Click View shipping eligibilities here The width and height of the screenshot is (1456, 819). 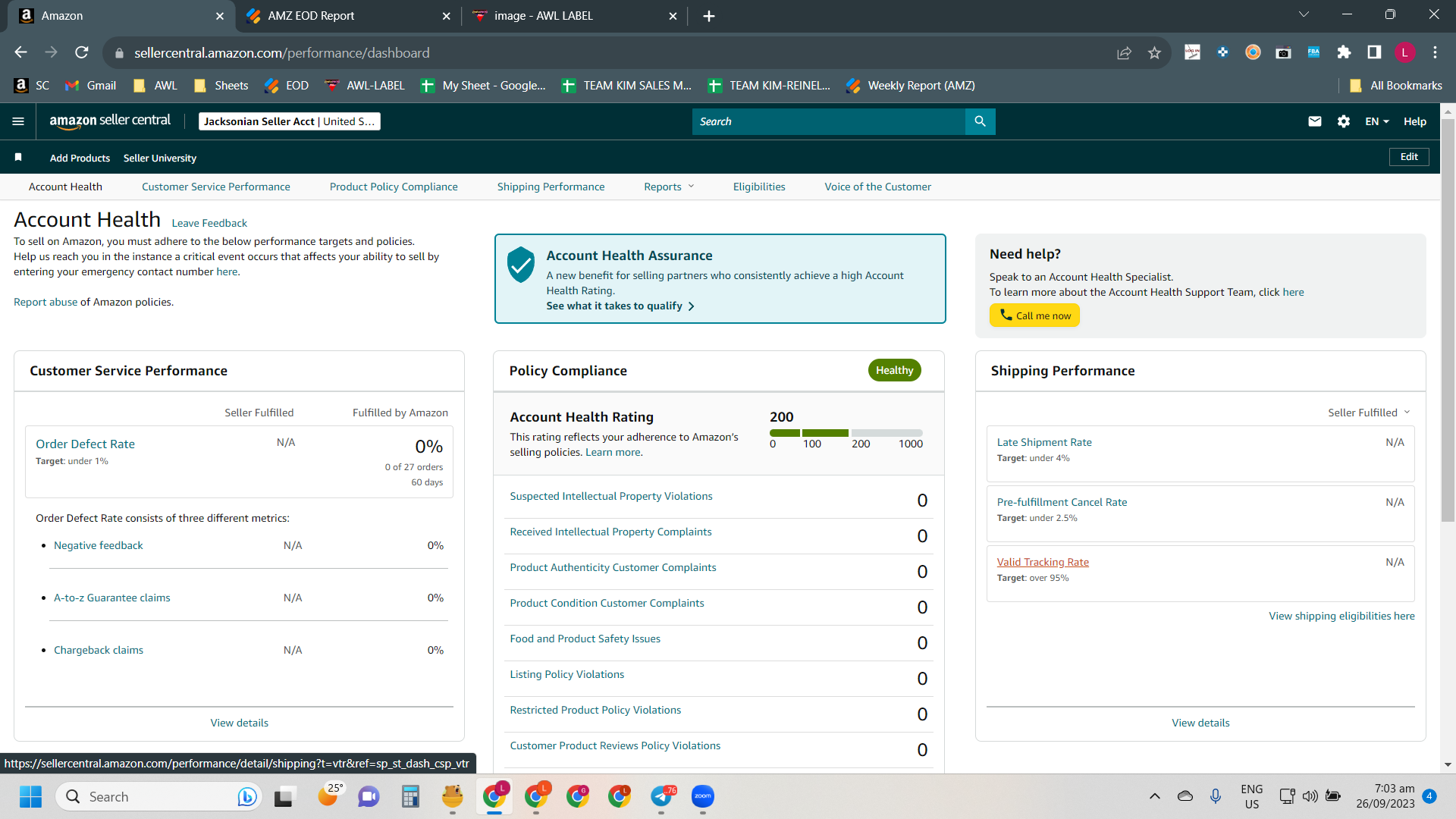pos(1341,616)
